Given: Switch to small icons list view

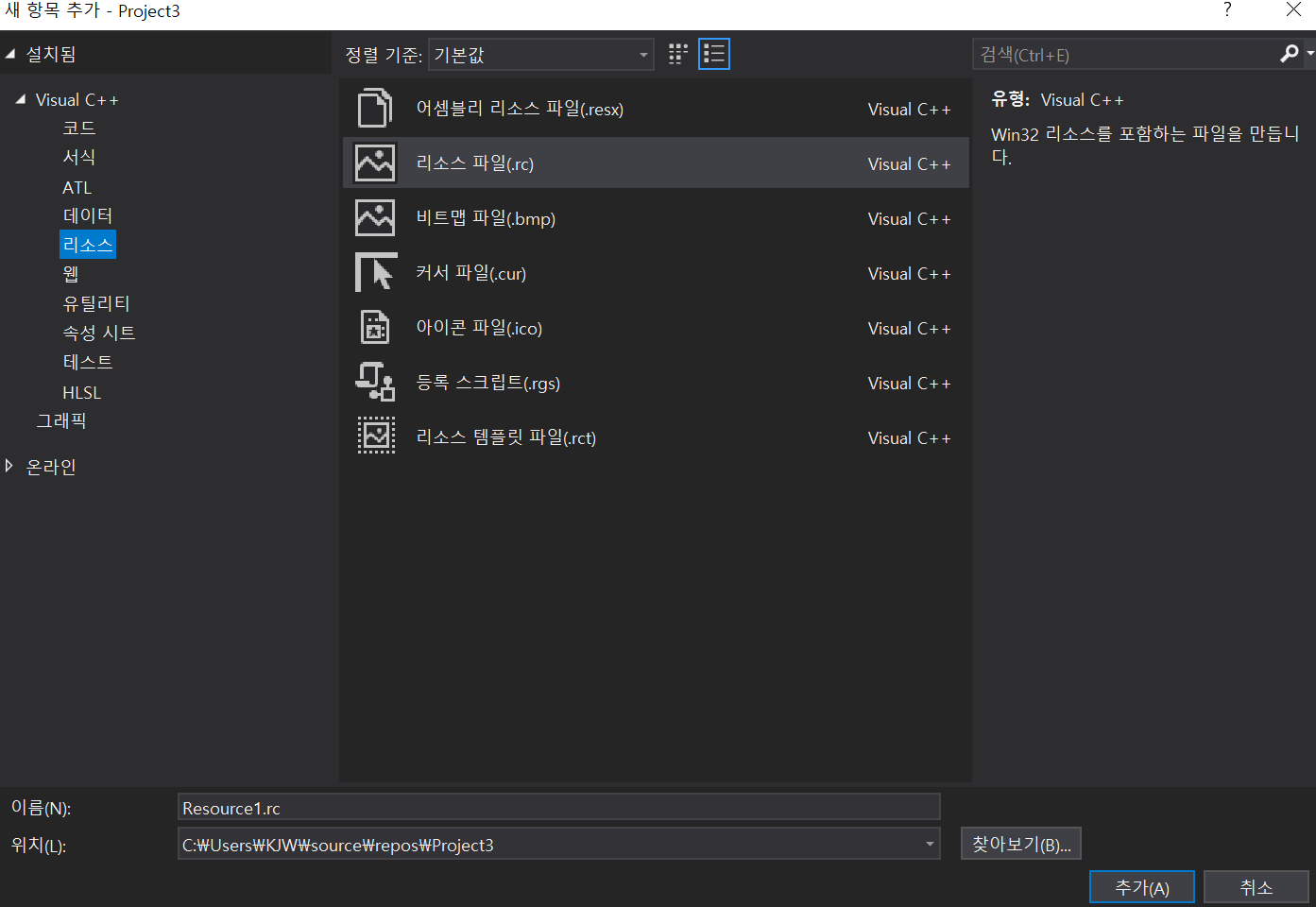Looking at the screenshot, I should click(x=714, y=54).
